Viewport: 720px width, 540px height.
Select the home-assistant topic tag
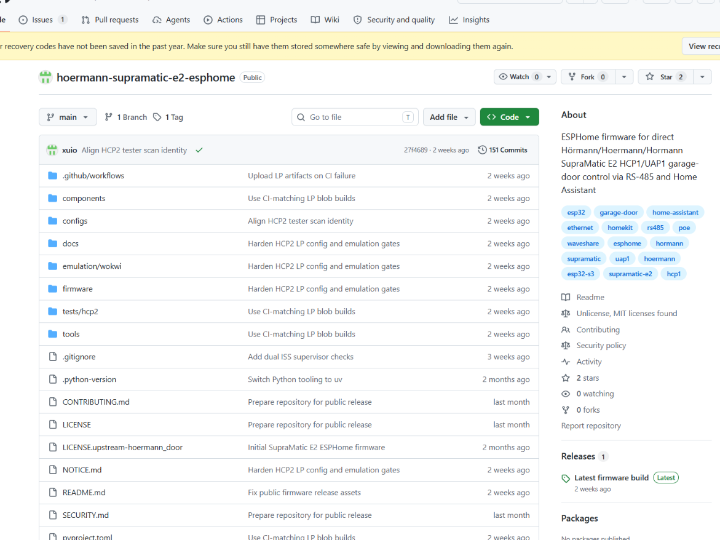tap(675, 213)
